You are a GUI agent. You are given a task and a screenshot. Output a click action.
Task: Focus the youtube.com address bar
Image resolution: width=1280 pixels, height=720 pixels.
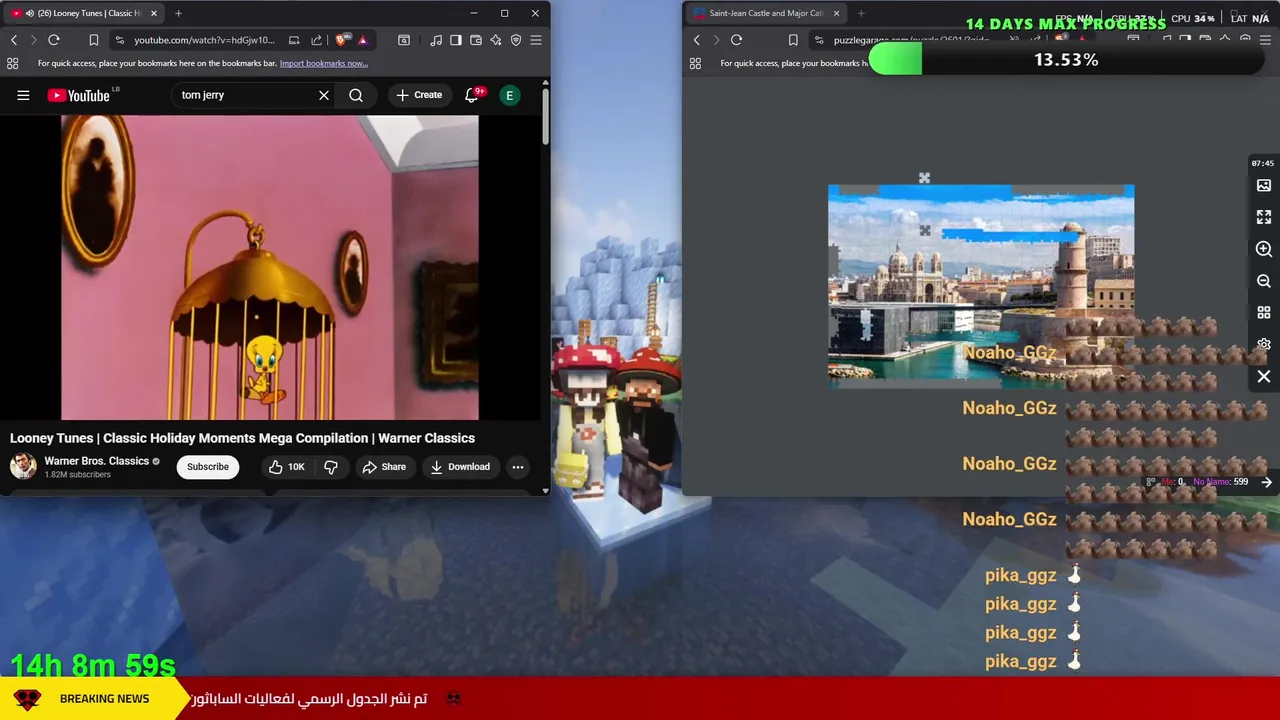204,40
